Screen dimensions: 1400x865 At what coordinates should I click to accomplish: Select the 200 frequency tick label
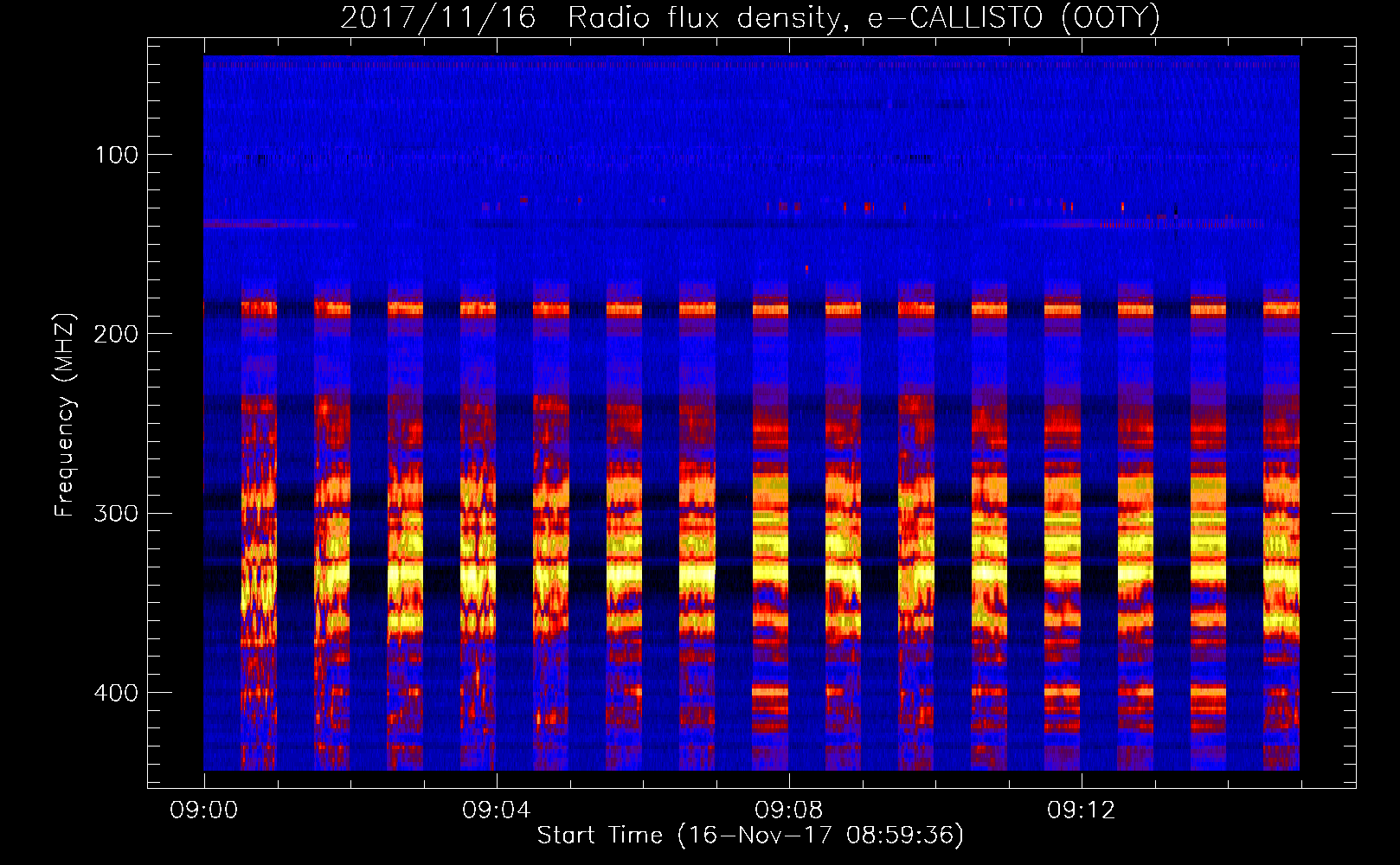[x=116, y=334]
